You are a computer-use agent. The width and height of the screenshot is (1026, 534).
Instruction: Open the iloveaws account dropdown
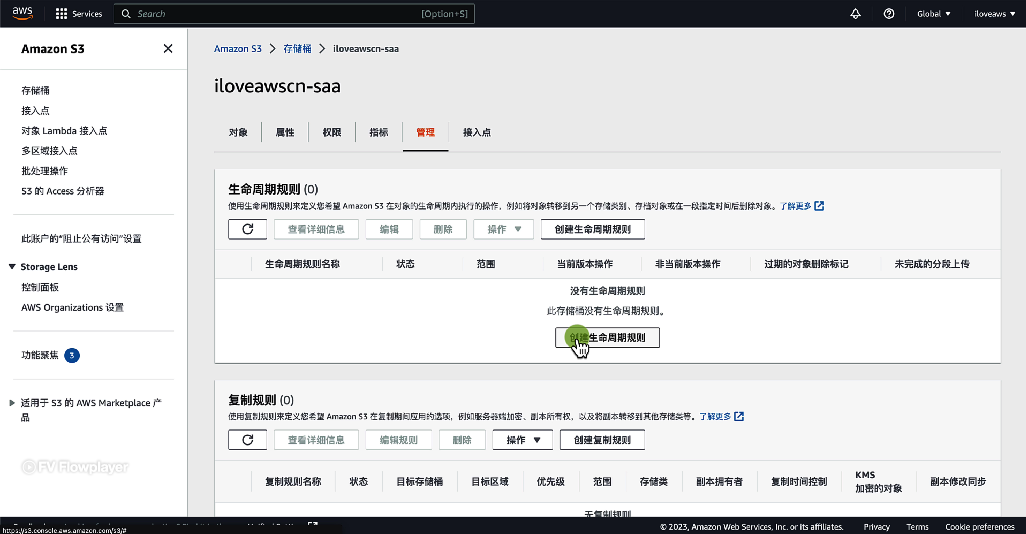coord(994,14)
